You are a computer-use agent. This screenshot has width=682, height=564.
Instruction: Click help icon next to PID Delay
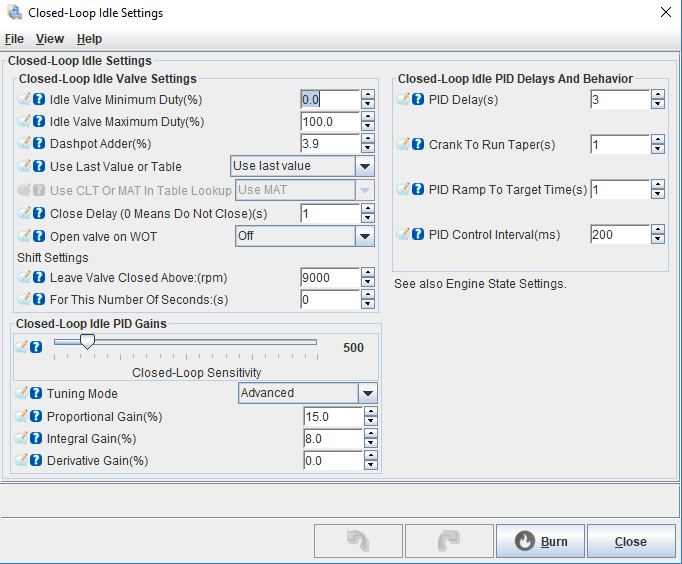[x=419, y=99]
